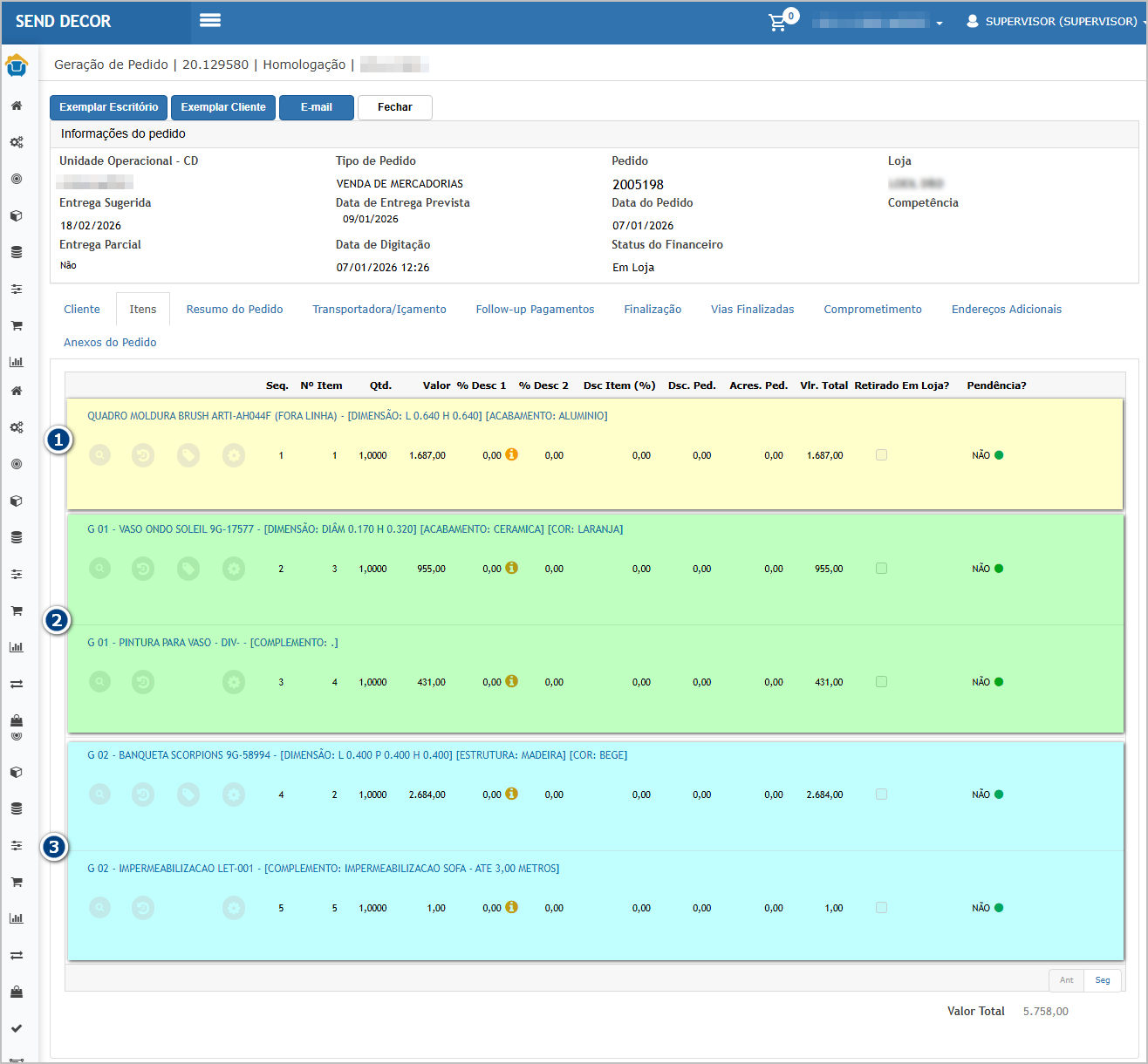
Task: Go to next page with Seg button
Action: click(1103, 980)
